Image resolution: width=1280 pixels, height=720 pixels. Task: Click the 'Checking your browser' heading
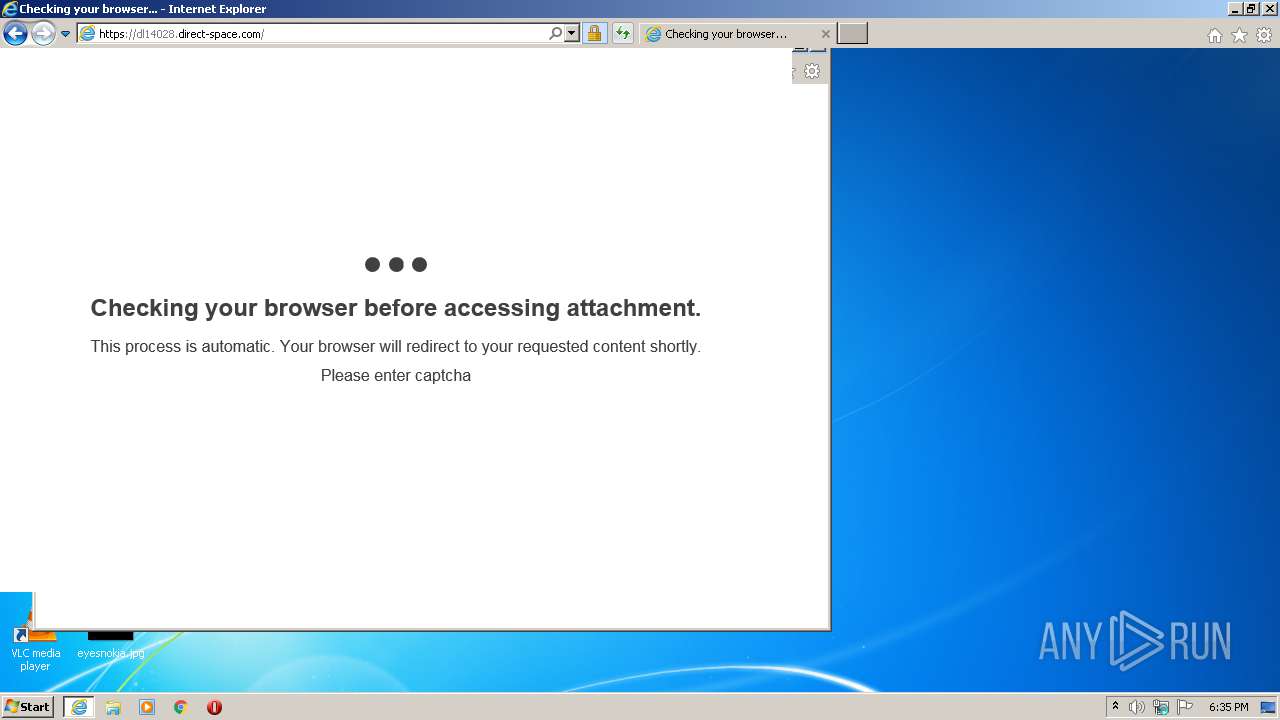point(396,308)
